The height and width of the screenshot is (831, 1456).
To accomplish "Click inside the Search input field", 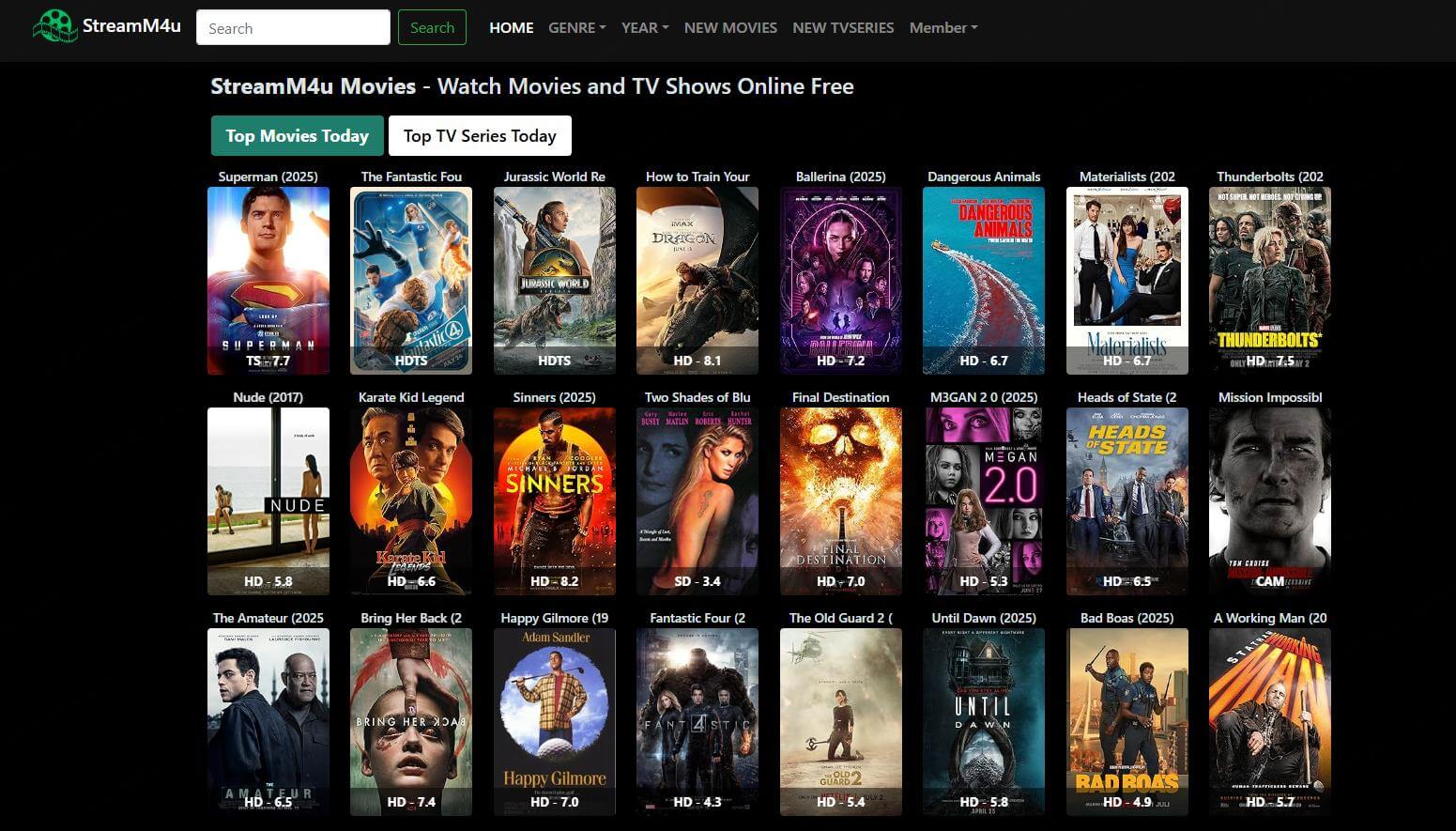I will point(292,27).
